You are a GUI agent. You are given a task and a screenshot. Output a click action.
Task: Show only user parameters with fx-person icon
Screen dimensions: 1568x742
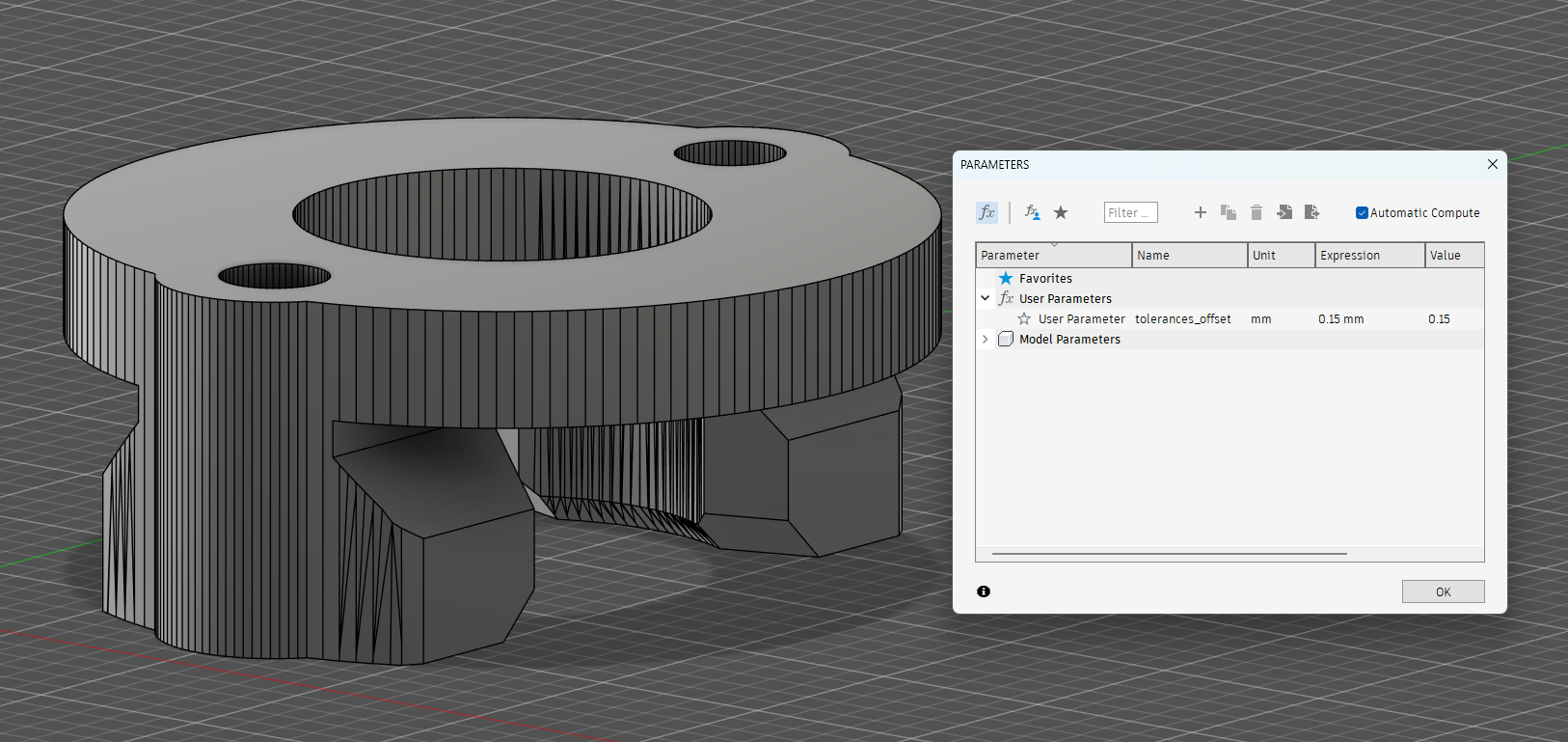(x=1032, y=212)
